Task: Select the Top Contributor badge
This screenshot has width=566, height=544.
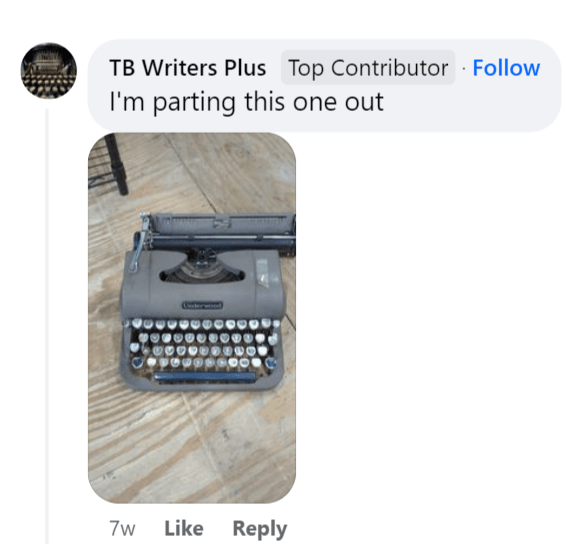Action: click(x=368, y=68)
